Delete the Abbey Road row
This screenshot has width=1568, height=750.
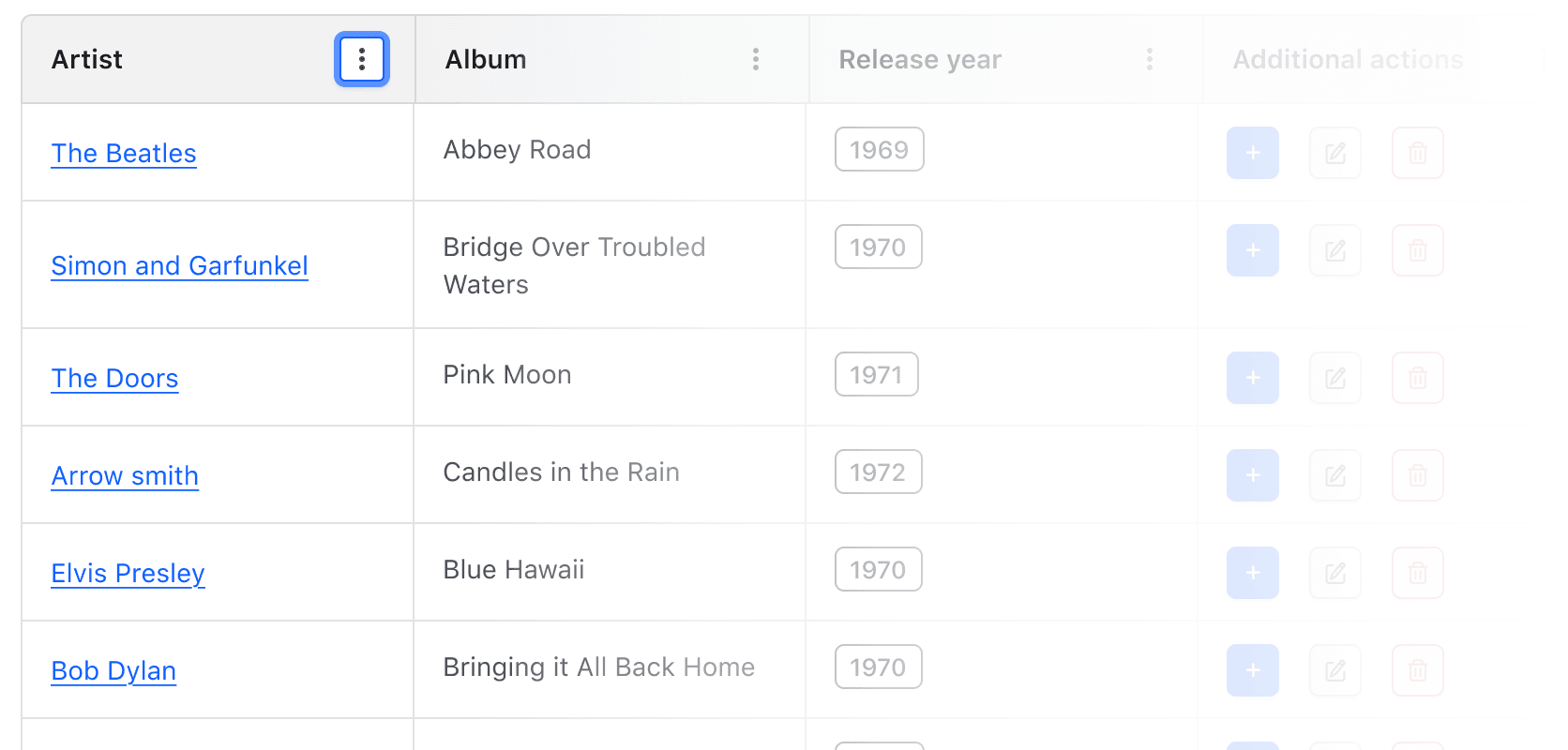1417,153
